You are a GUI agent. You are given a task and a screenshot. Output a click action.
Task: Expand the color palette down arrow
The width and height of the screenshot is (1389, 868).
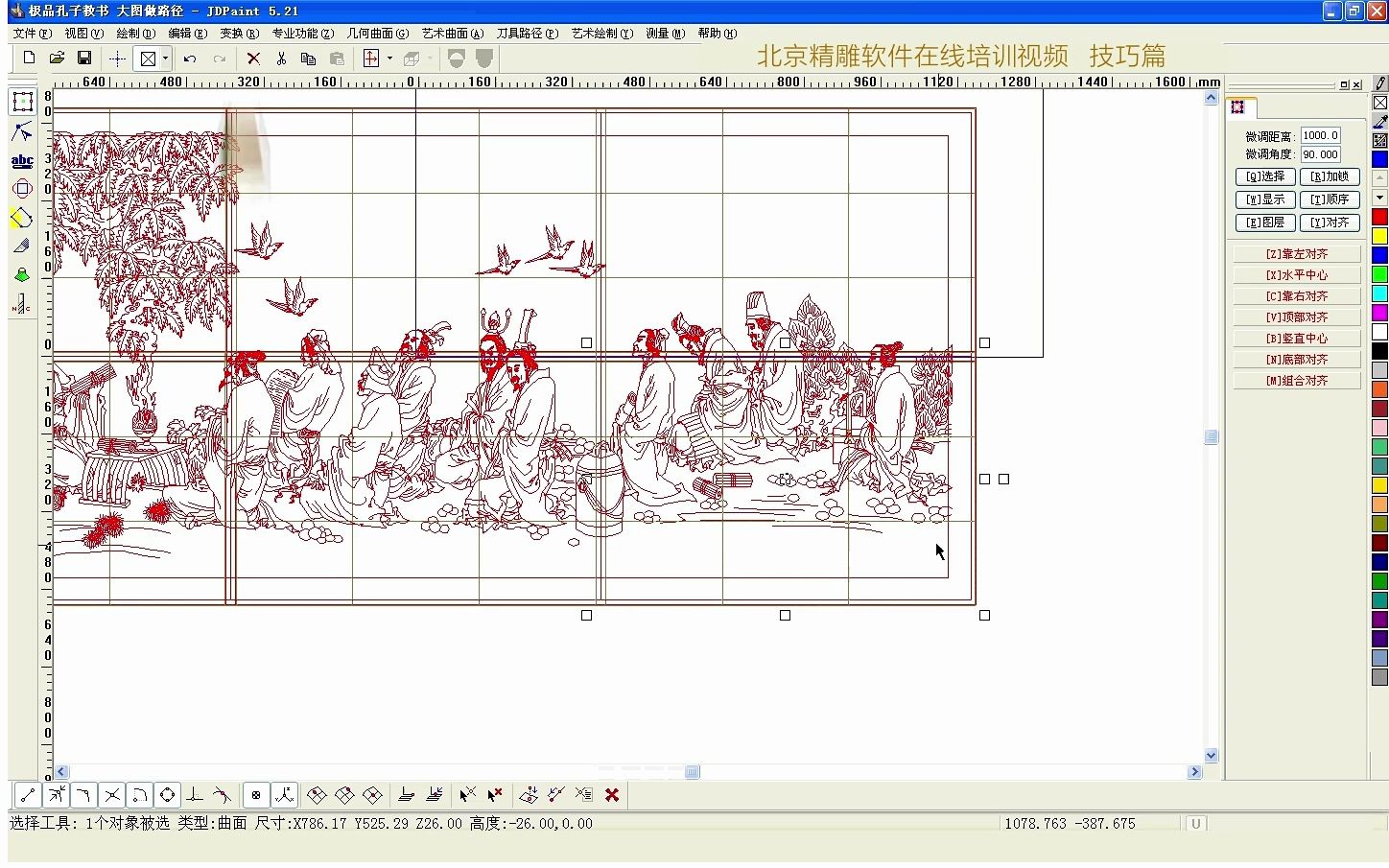(1380, 198)
